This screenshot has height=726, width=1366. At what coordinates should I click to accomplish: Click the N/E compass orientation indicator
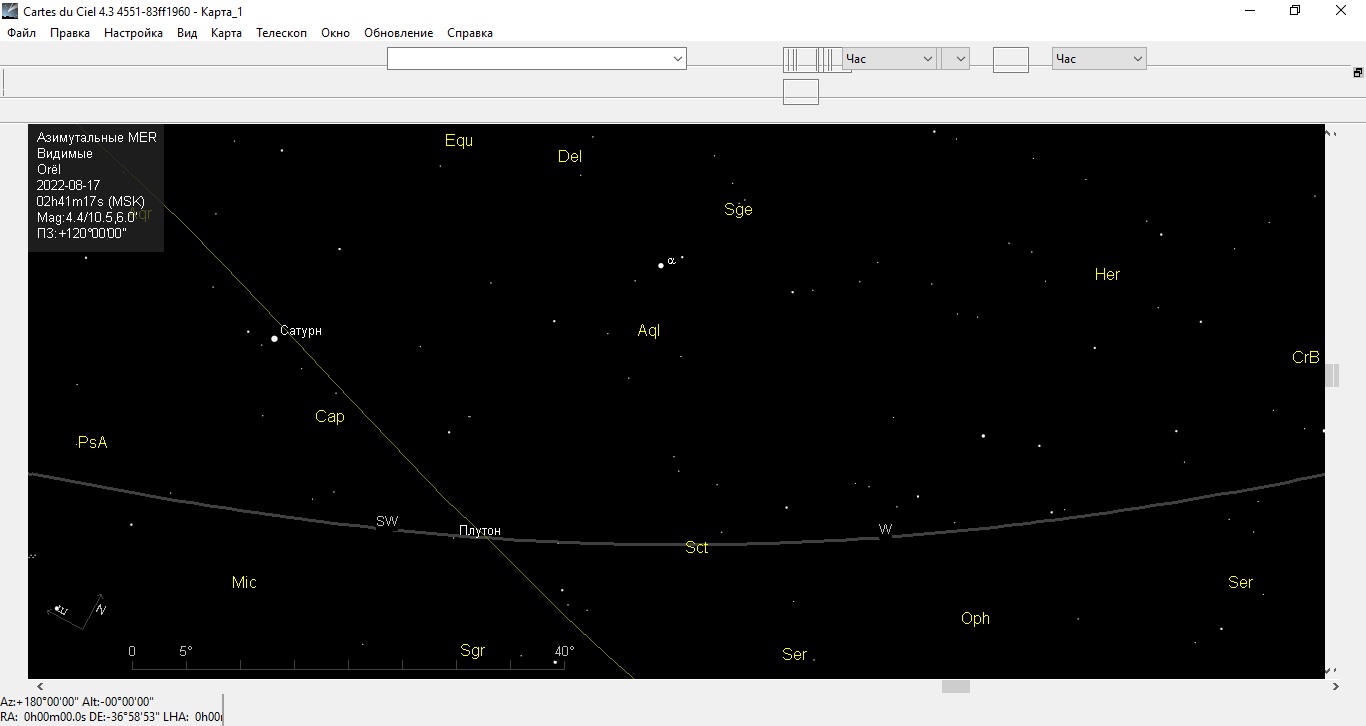78,611
